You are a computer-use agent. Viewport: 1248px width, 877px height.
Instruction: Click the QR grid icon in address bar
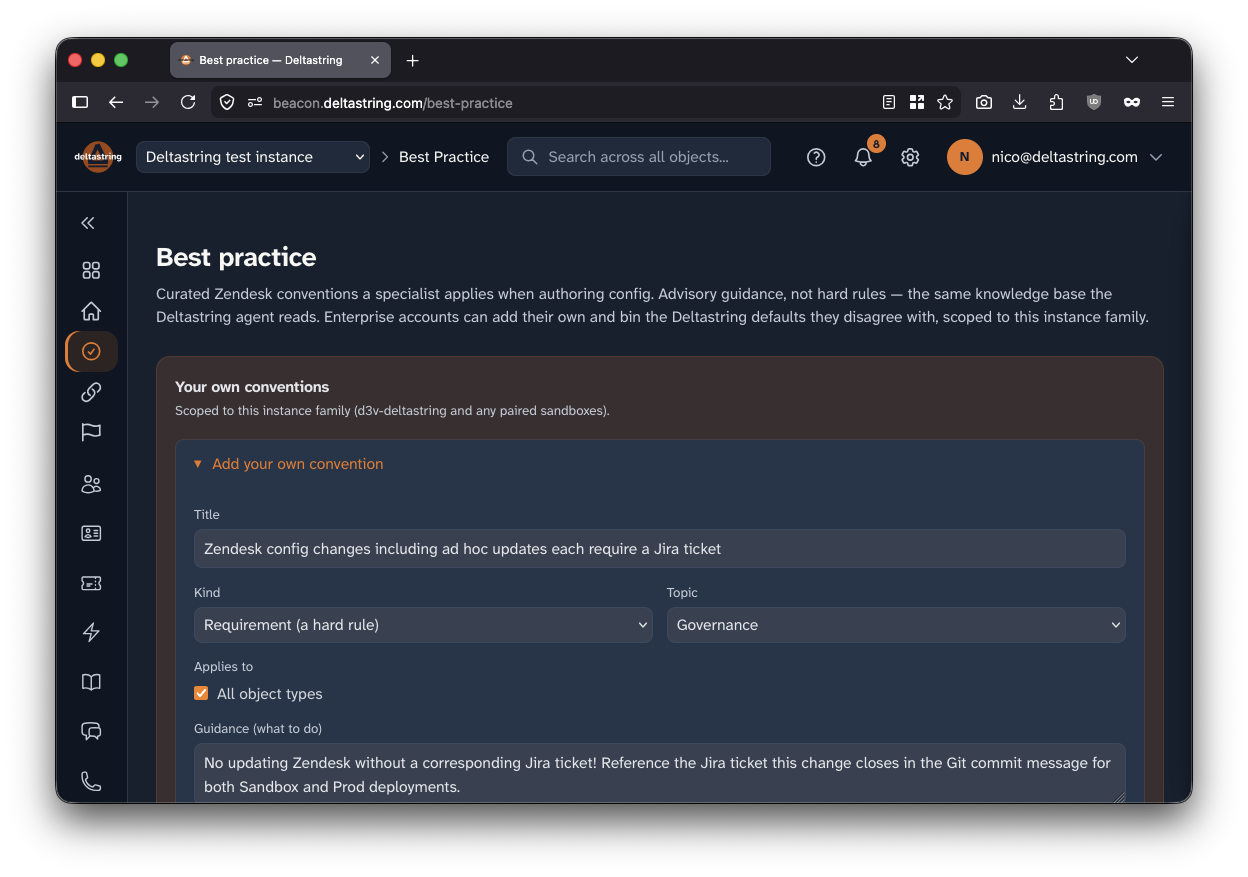click(917, 102)
